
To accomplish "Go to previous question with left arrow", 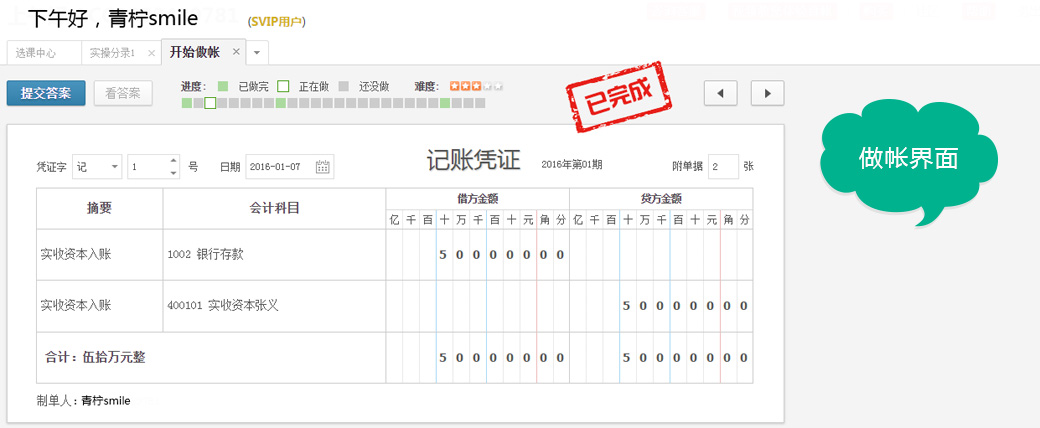I will pos(720,94).
